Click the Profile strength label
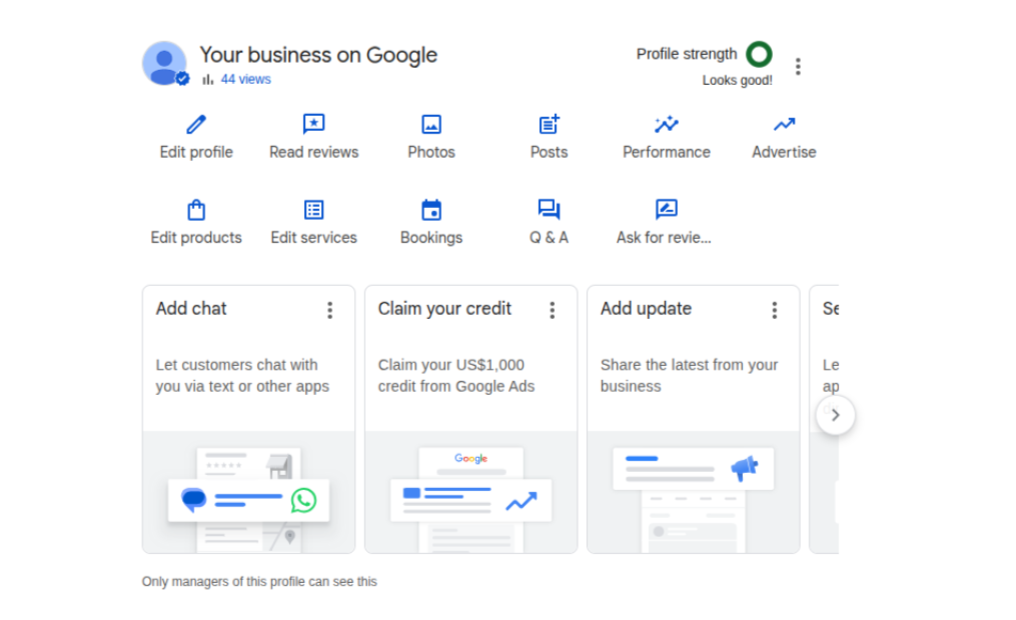1016x620 pixels. 687,54
